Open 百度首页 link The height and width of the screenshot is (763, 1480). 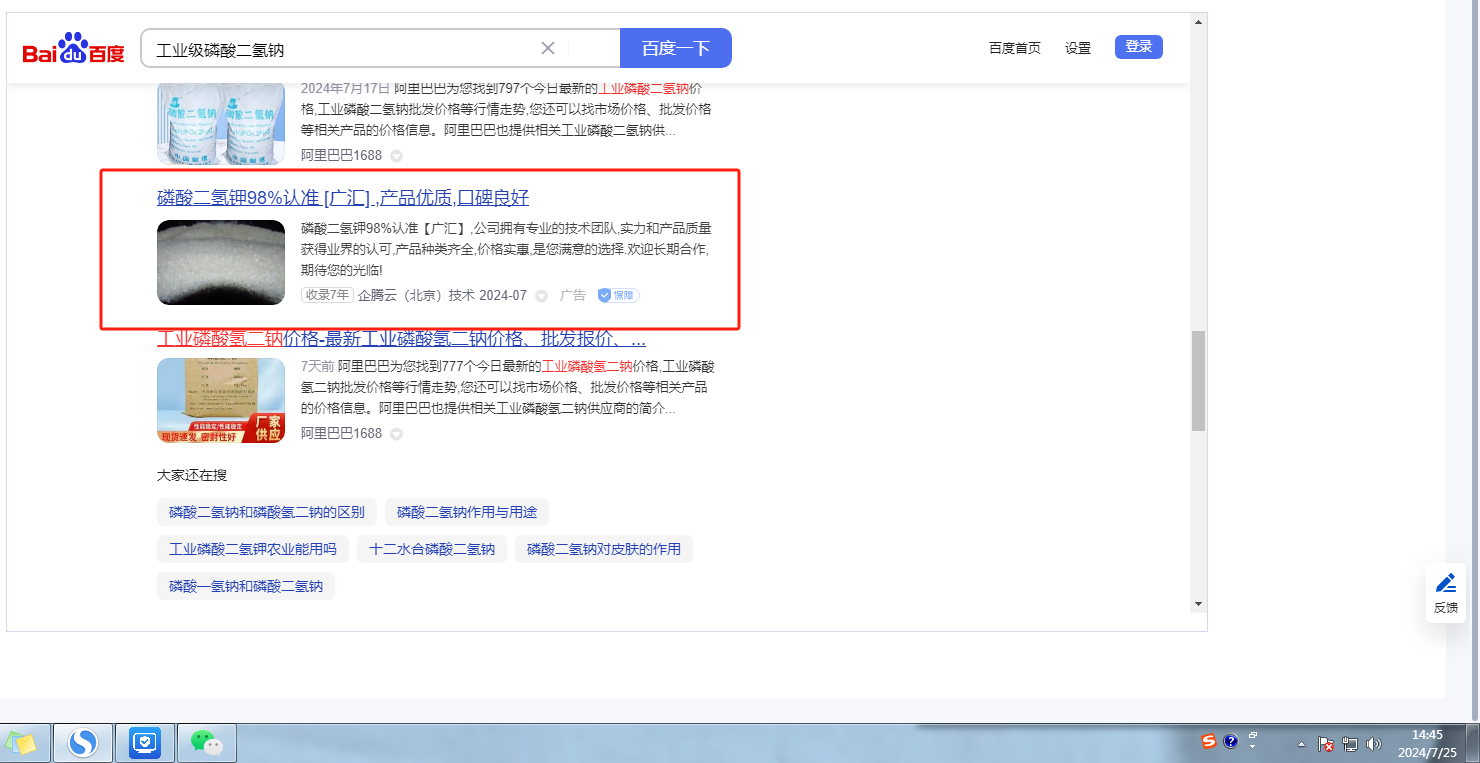point(1015,48)
